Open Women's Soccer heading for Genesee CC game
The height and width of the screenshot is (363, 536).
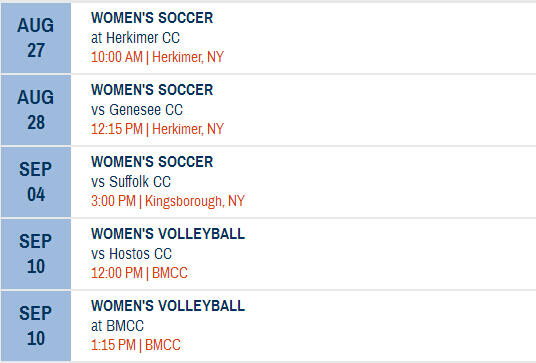[x=152, y=90]
